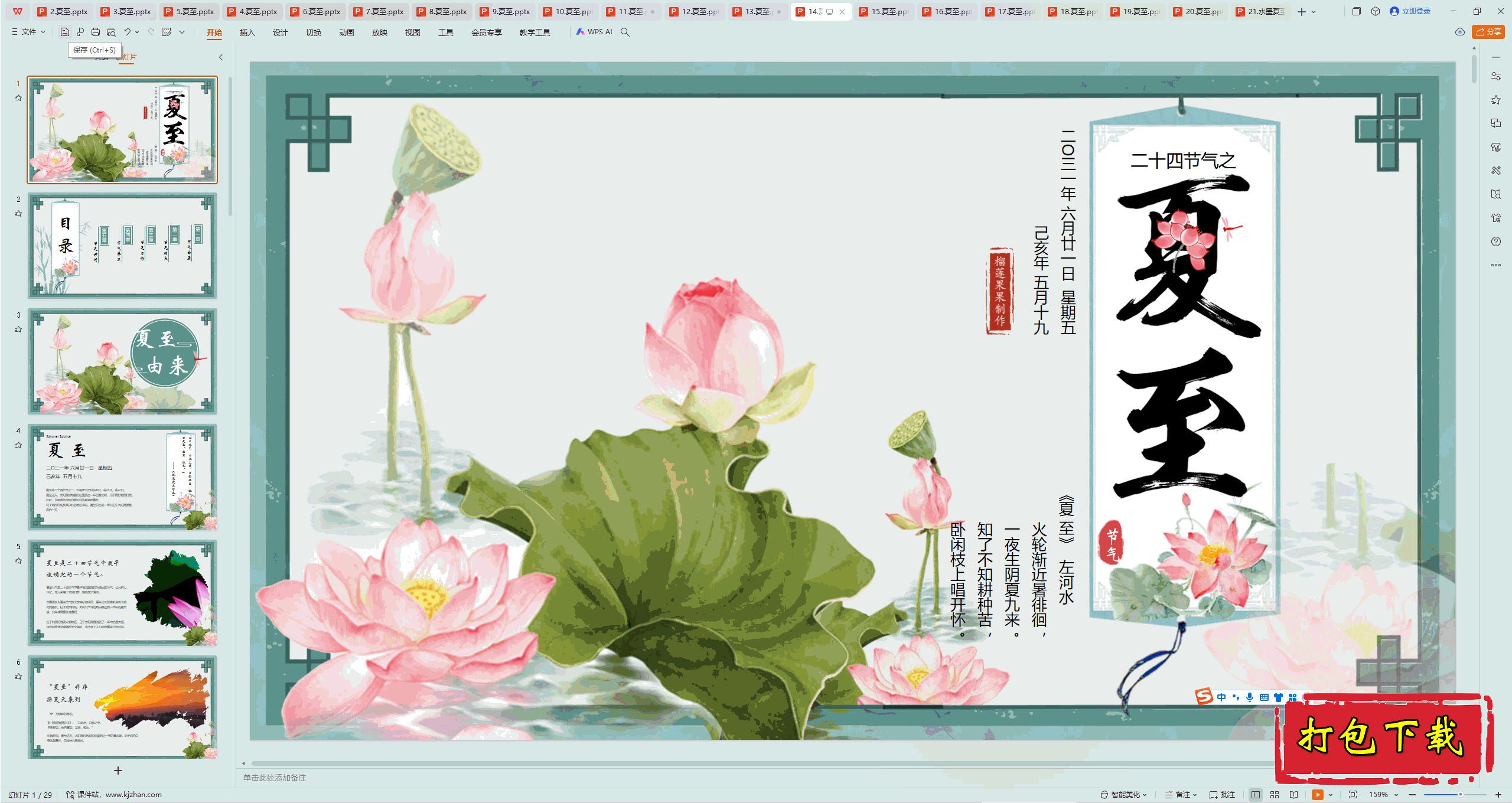1512x803 pixels.
Task: Open the 切换 transitions tab
Action: tap(313, 32)
